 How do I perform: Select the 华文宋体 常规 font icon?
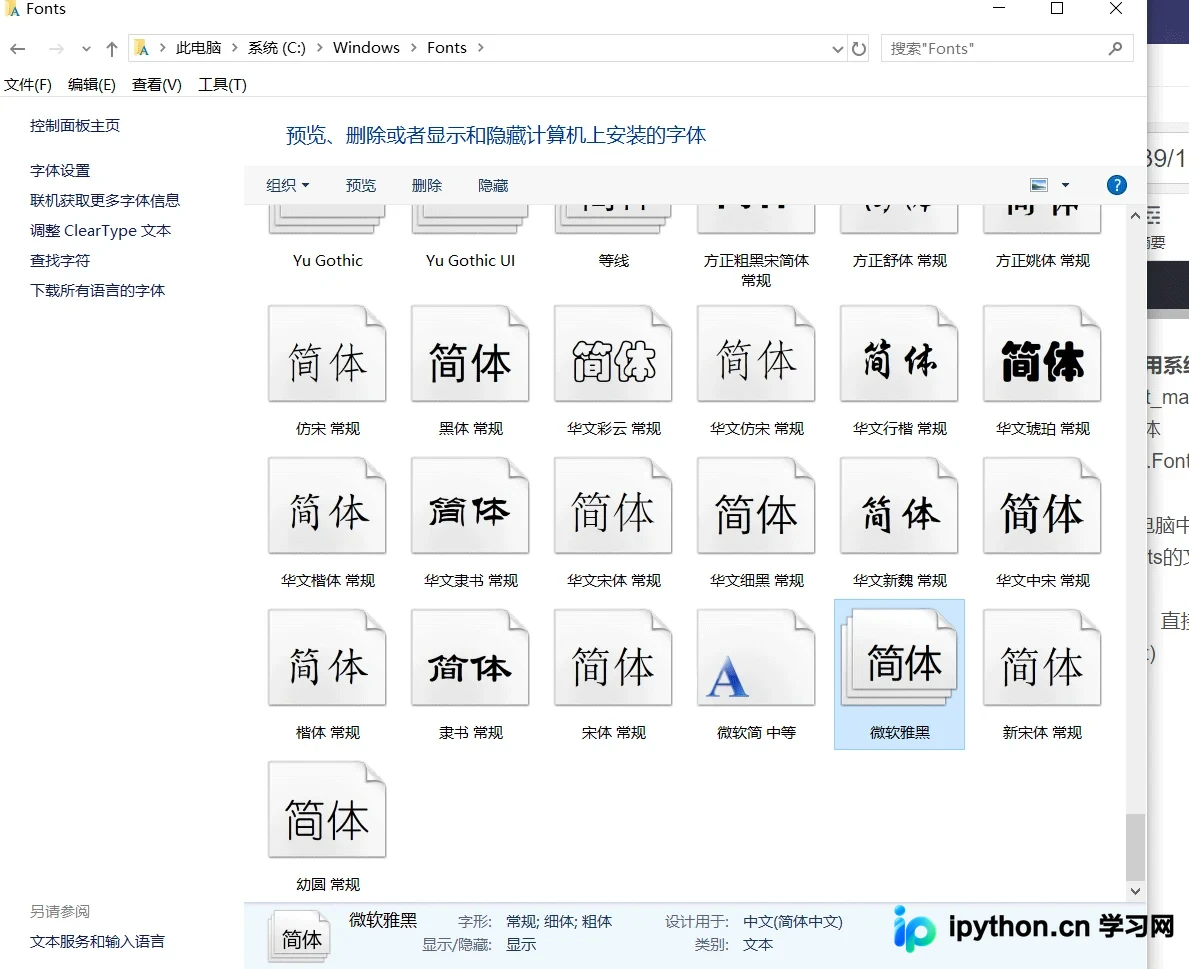[x=613, y=505]
